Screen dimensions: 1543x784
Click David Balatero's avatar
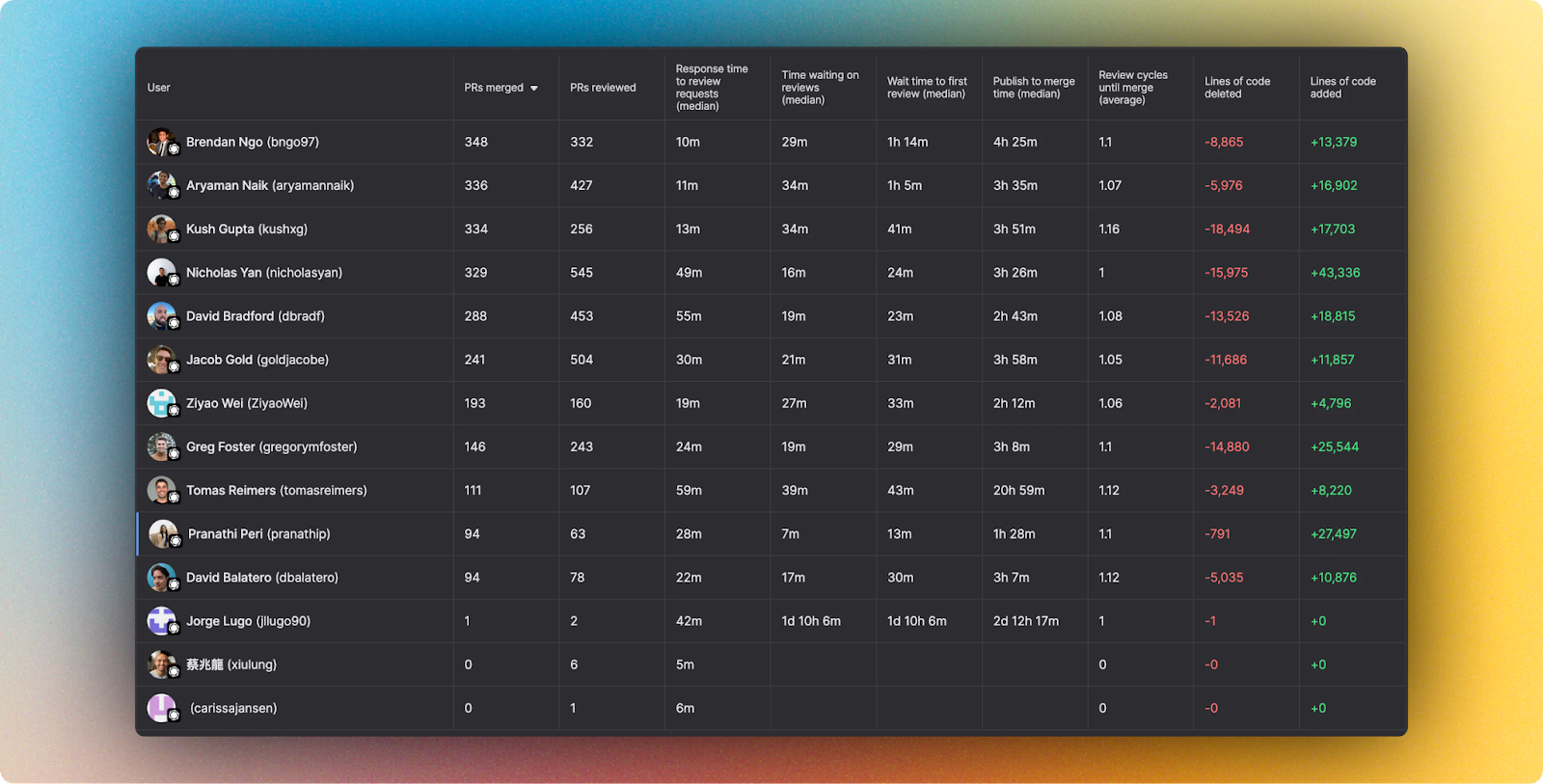tap(162, 578)
